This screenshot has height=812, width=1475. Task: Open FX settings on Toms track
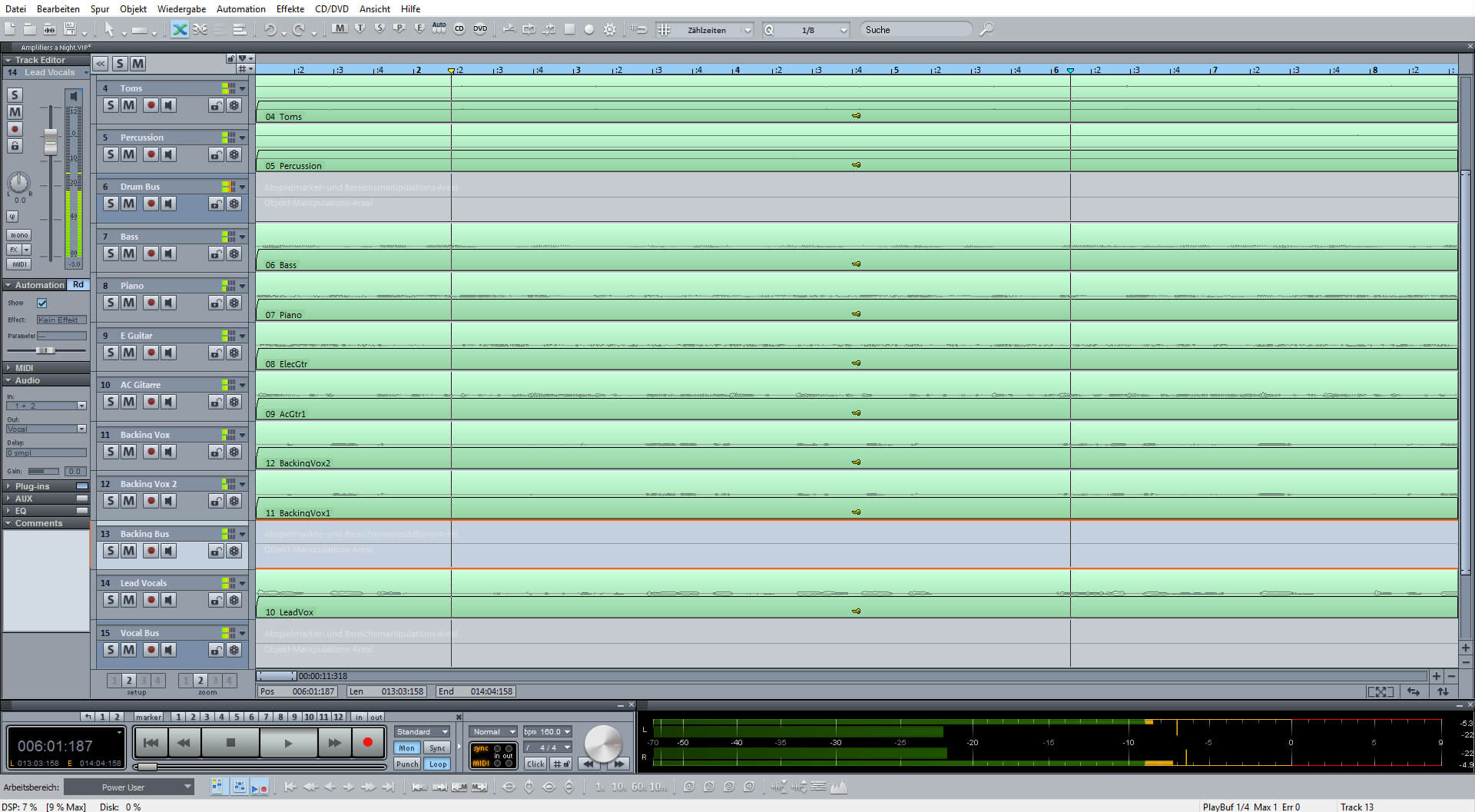(x=234, y=105)
